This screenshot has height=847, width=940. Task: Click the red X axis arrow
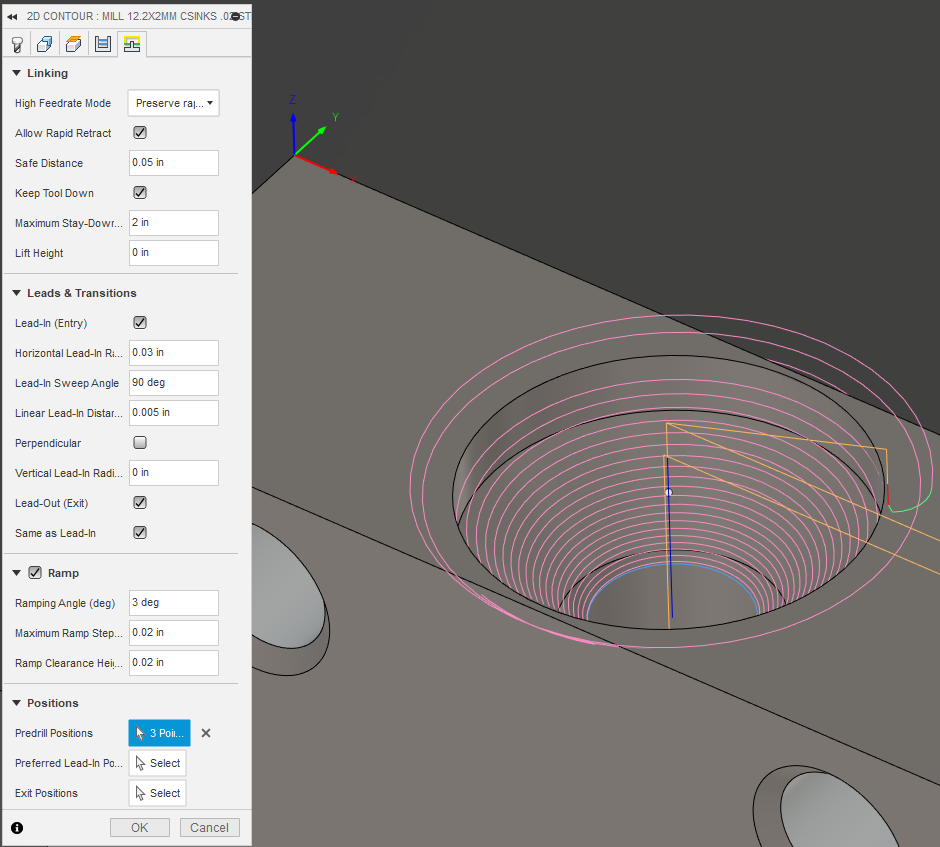[x=317, y=165]
